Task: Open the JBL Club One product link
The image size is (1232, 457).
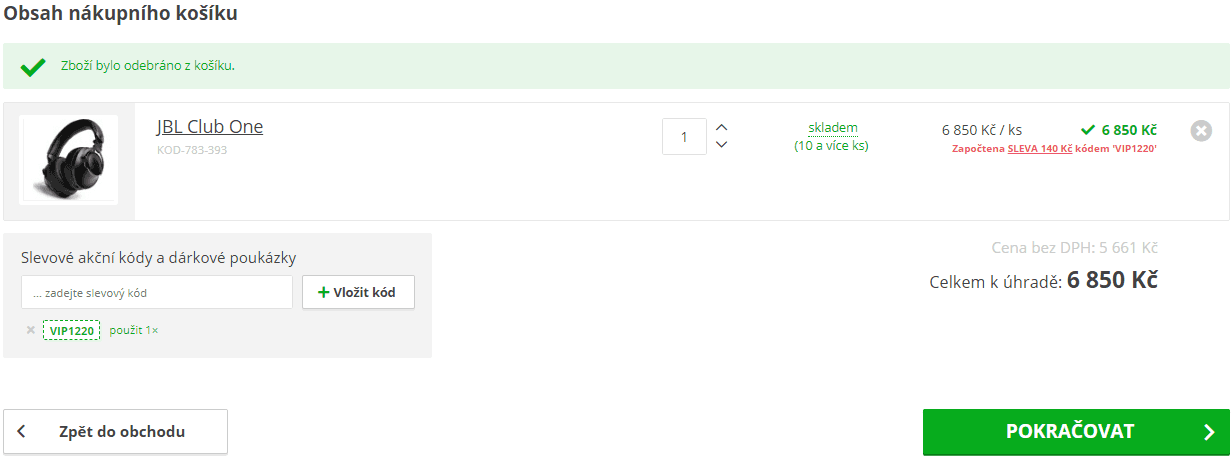Action: click(x=210, y=127)
